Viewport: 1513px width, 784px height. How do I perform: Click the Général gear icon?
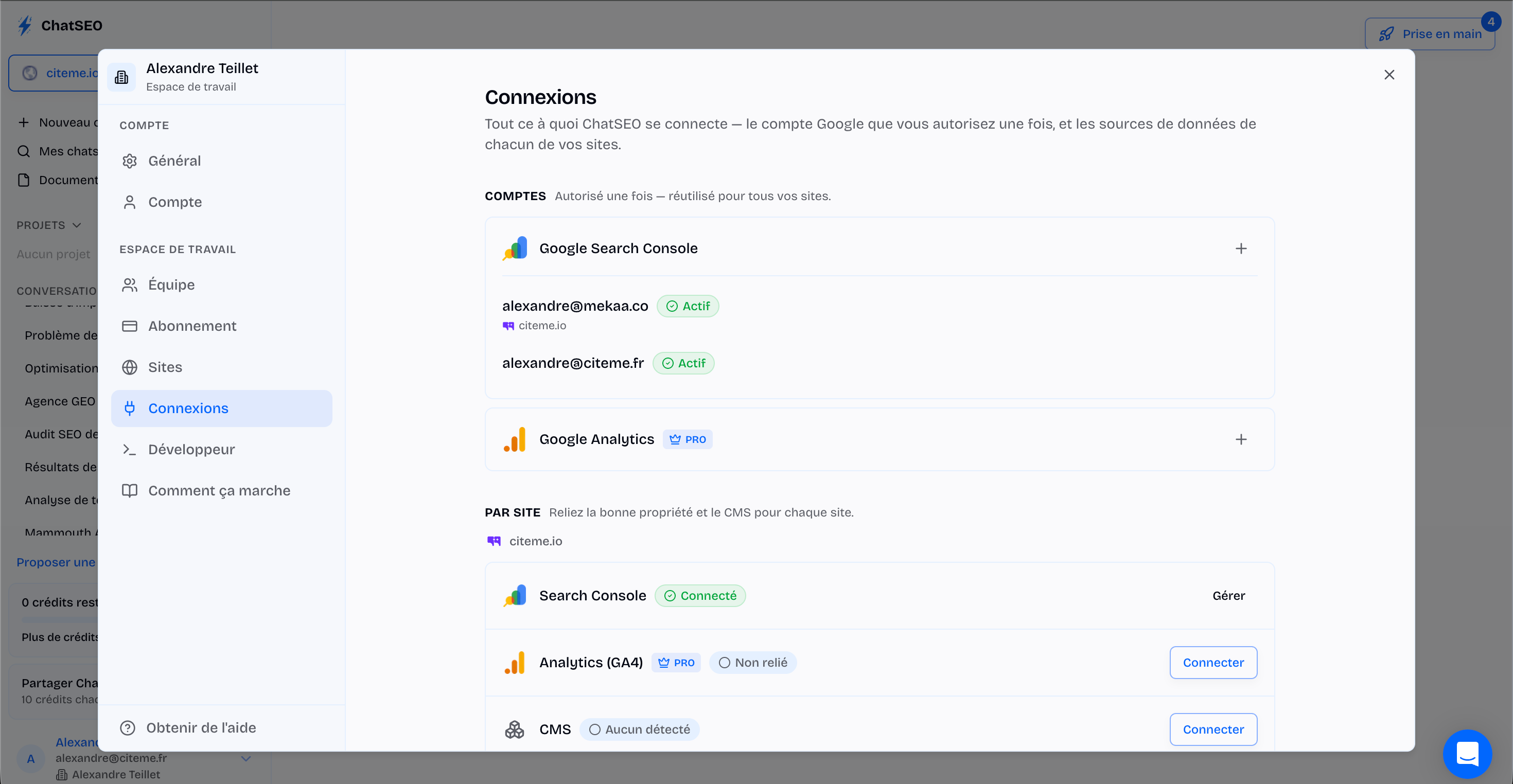[x=129, y=161]
